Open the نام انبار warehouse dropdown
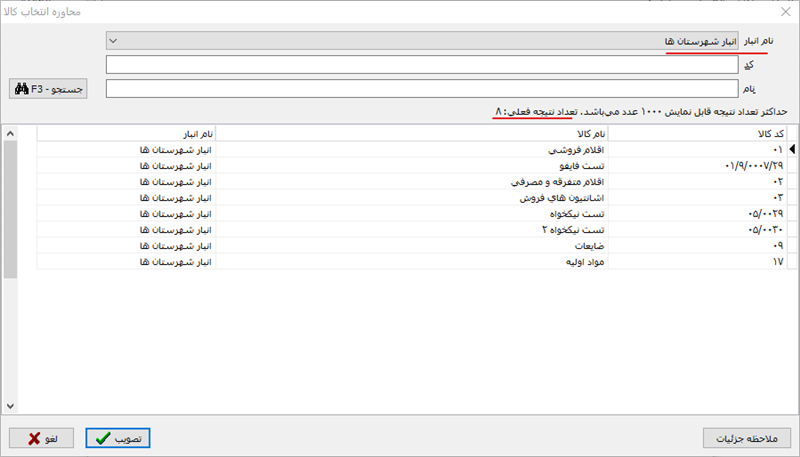 (x=420, y=41)
